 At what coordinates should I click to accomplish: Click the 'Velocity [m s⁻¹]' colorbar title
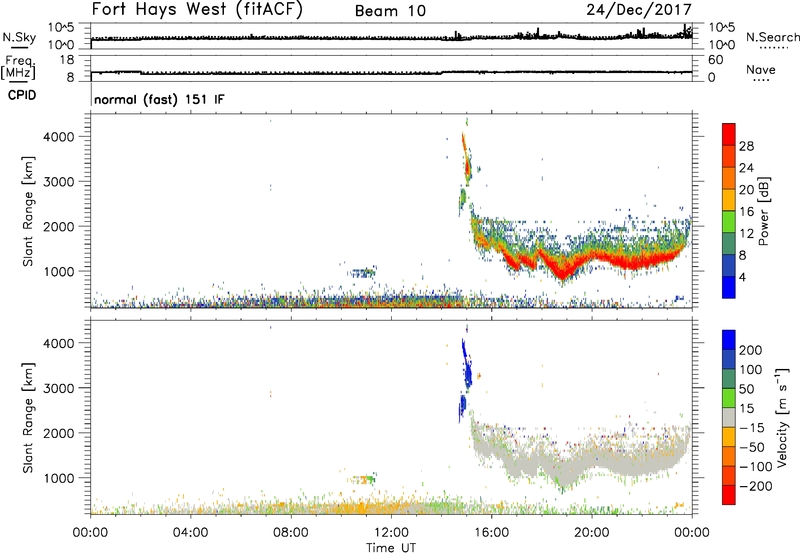click(x=782, y=417)
